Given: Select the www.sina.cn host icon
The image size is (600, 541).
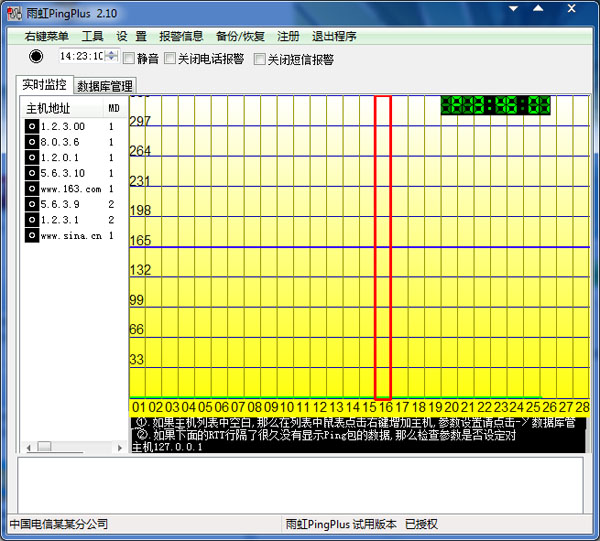Looking at the screenshot, I should 32,235.
